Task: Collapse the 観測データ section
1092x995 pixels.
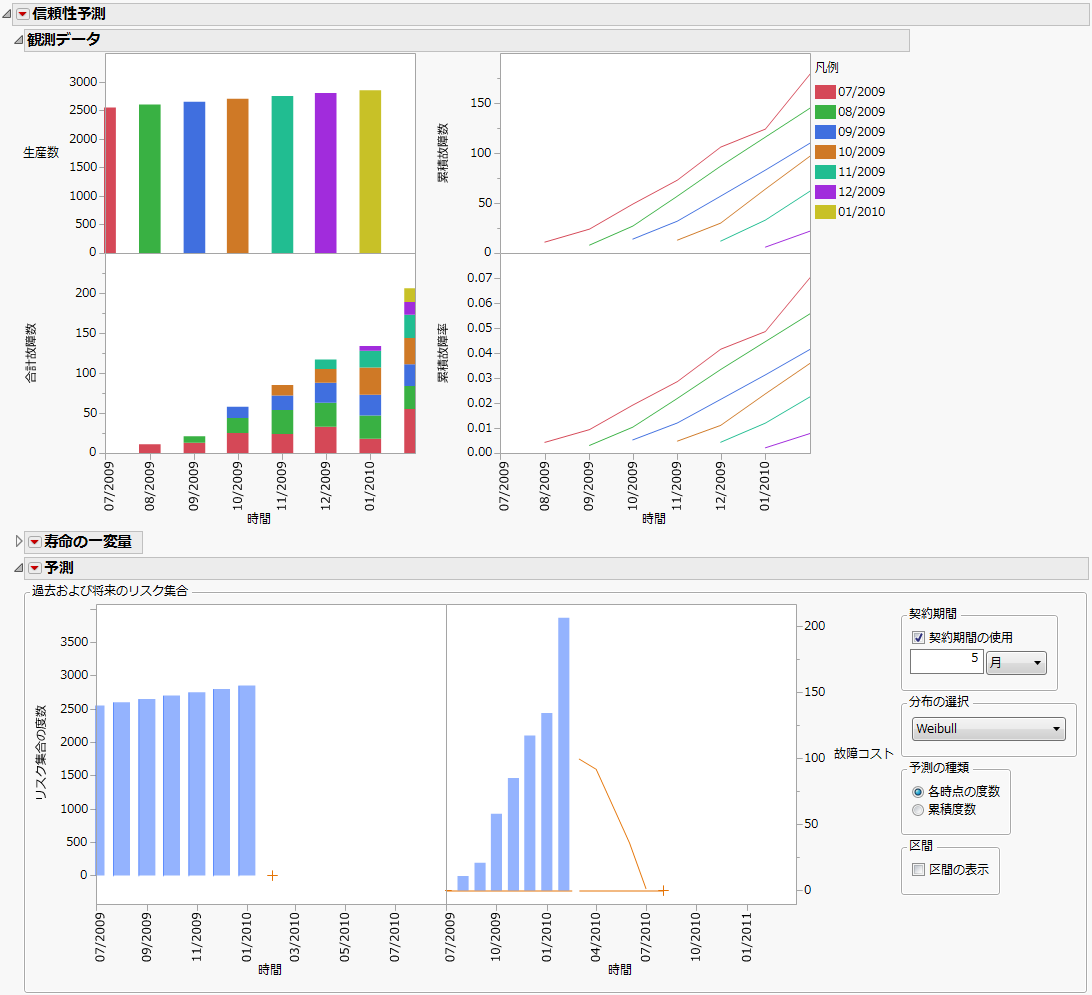Action: [x=18, y=40]
